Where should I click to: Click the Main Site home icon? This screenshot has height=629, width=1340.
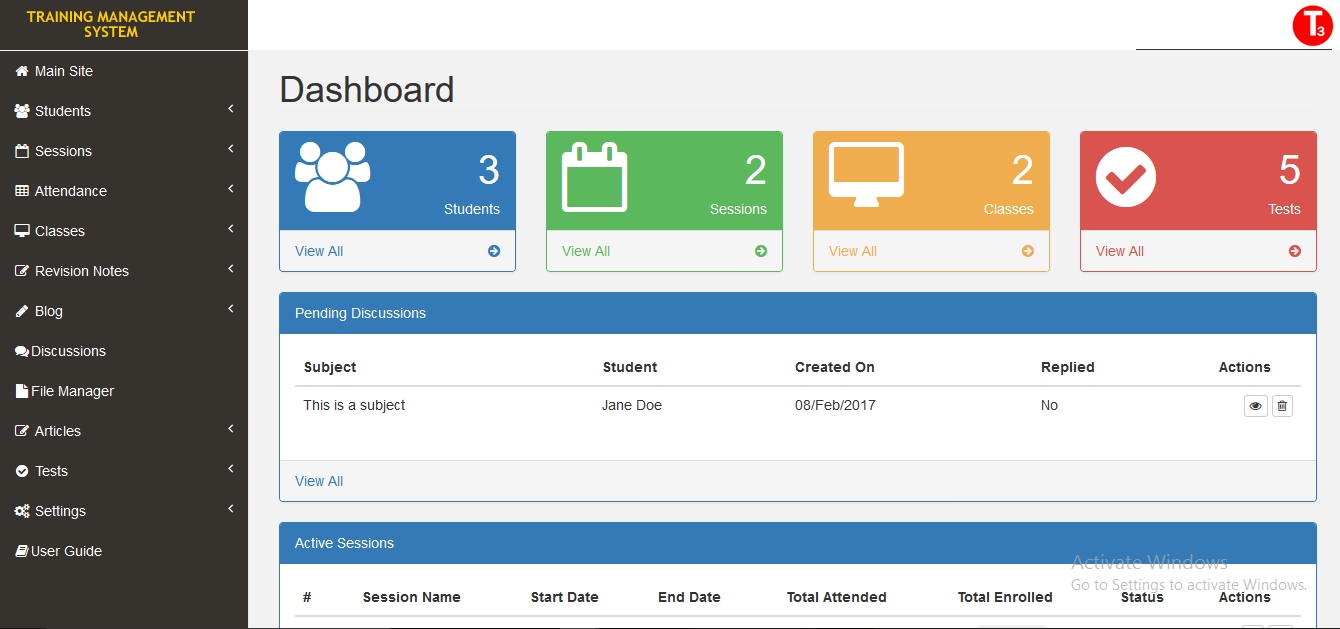pos(22,71)
